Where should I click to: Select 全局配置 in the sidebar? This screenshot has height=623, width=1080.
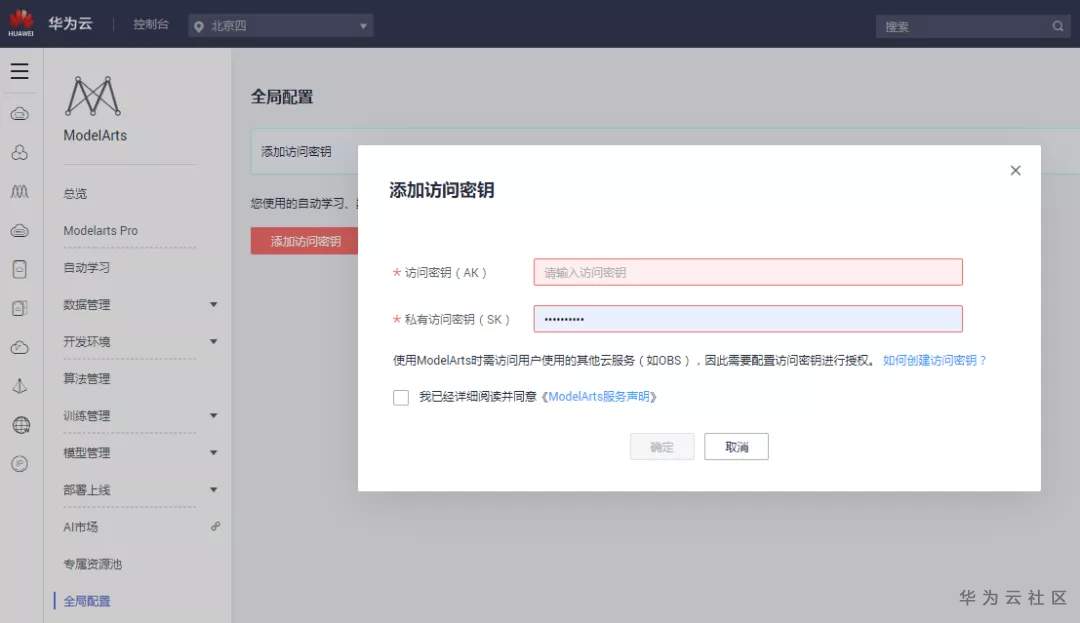click(87, 601)
